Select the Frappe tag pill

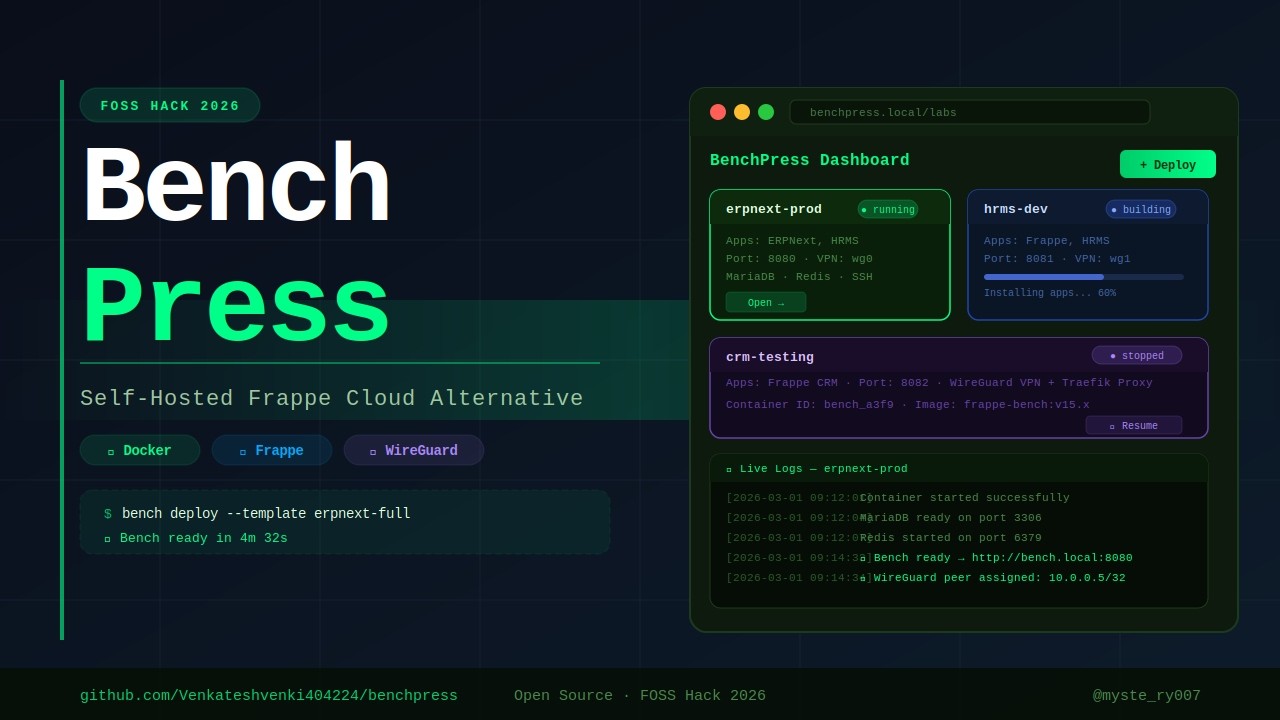tap(272, 450)
